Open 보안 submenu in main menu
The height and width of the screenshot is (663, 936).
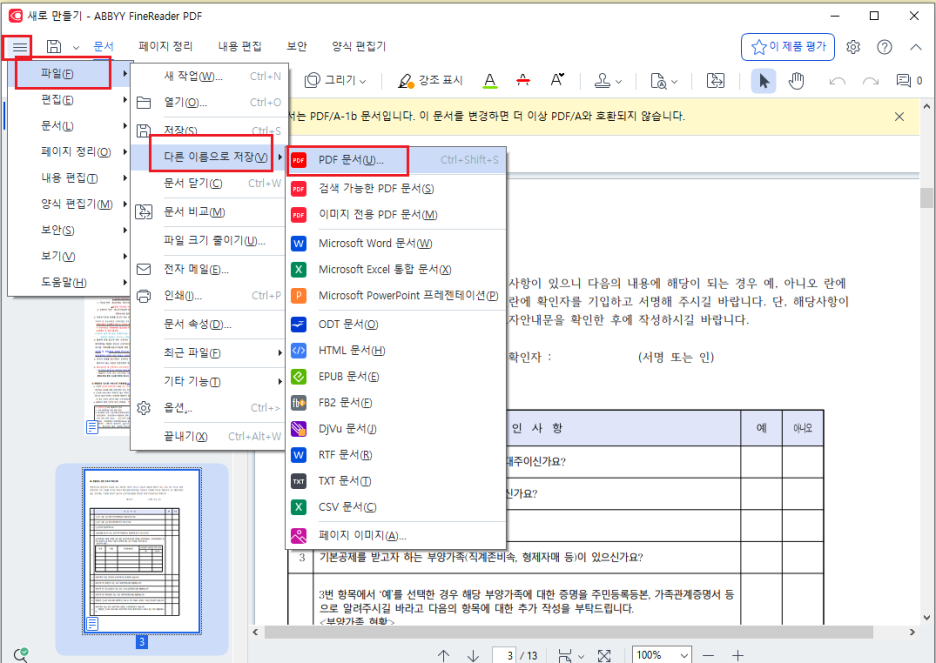(69, 230)
